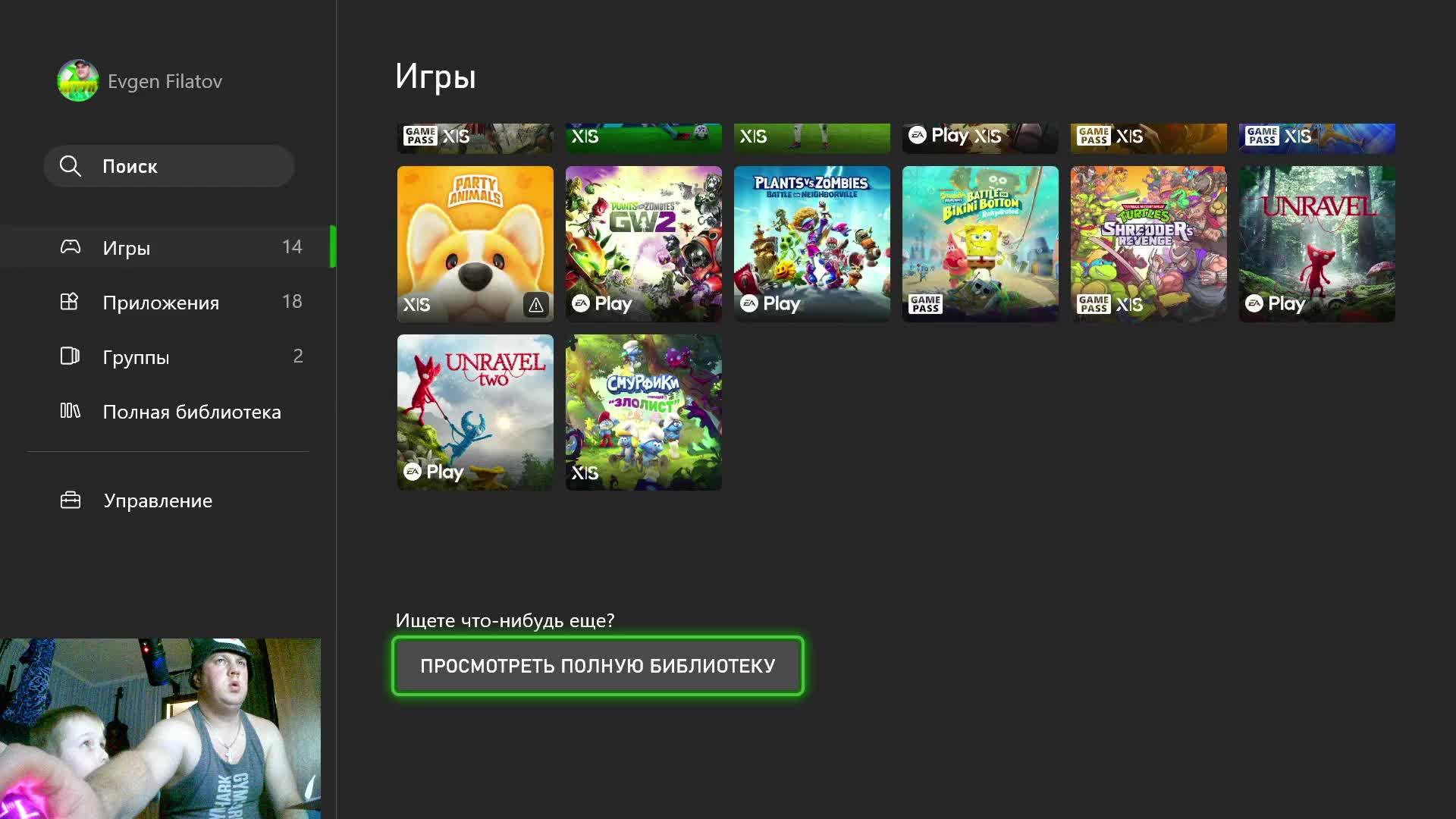Click the search magnifier icon
This screenshot has width=1456, height=819.
[70, 166]
